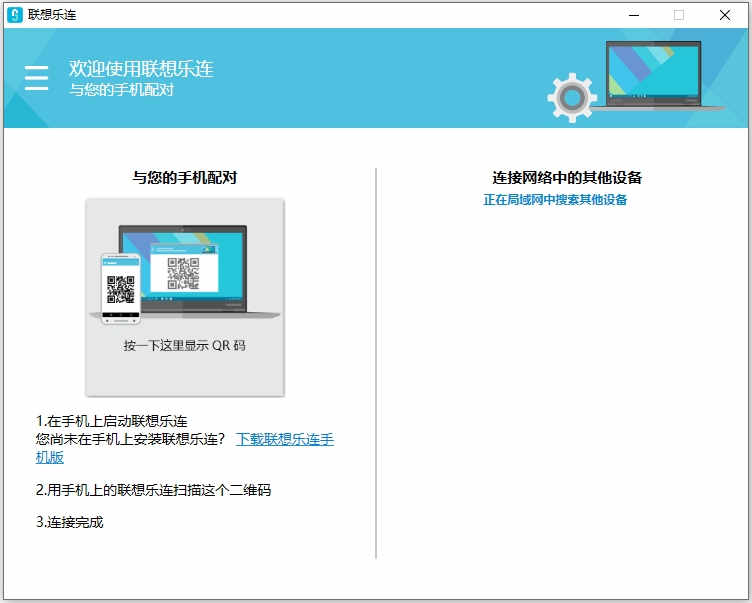
Task: Open the "下载联想乐连手机版" download link
Action: [285, 439]
